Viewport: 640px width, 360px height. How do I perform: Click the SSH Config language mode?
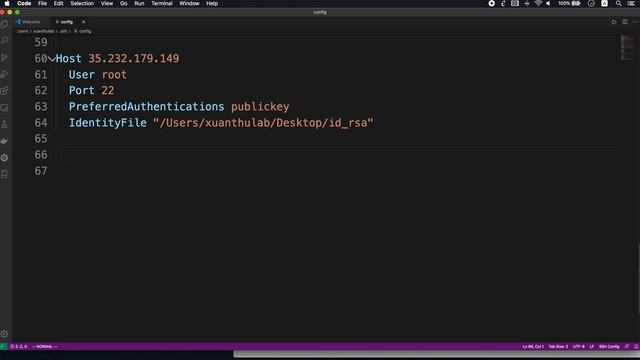pos(609,347)
